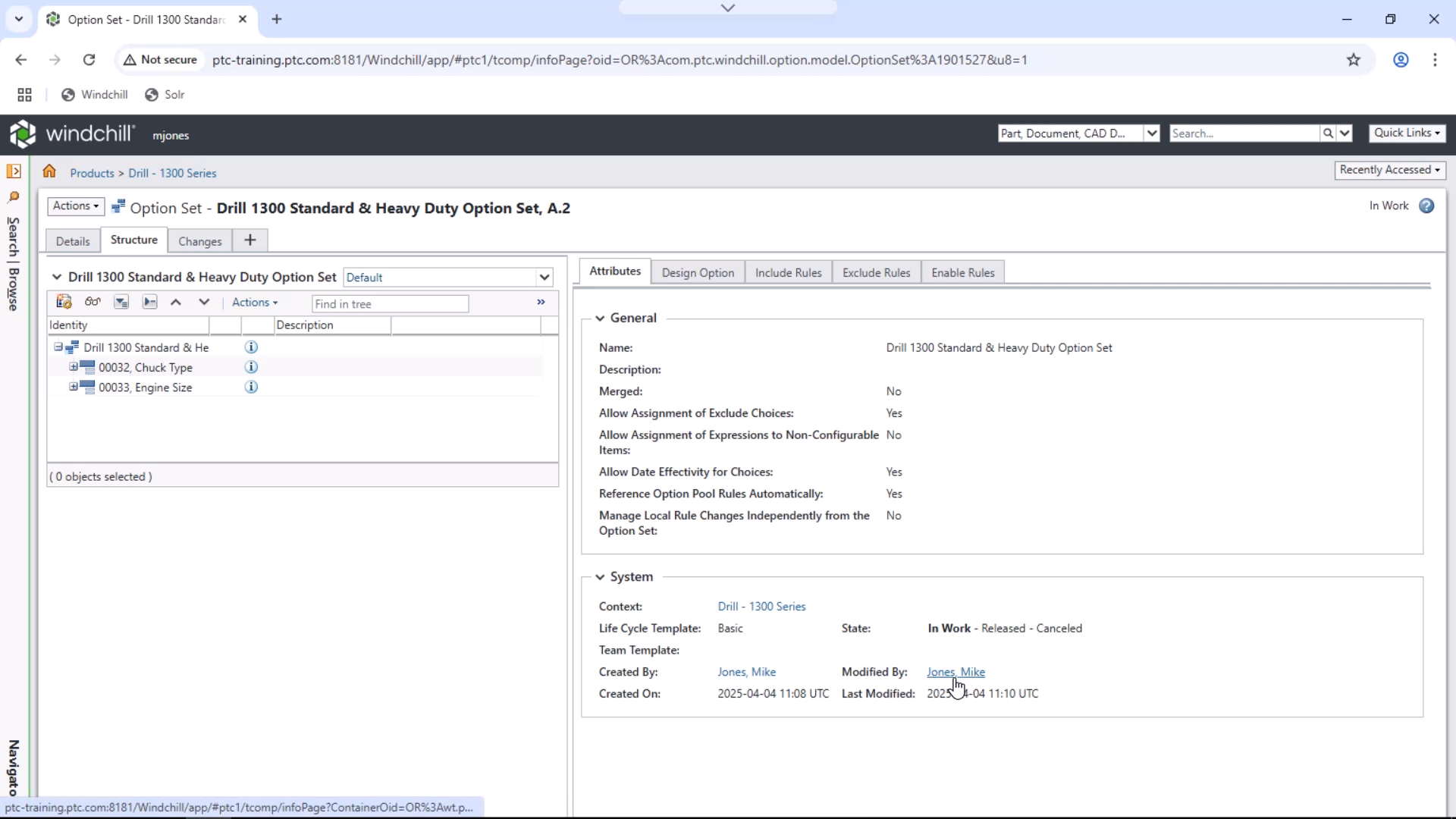Viewport: 1456px width, 819px height.
Task: Show more structure toolbar items chevron
Action: coord(541,302)
